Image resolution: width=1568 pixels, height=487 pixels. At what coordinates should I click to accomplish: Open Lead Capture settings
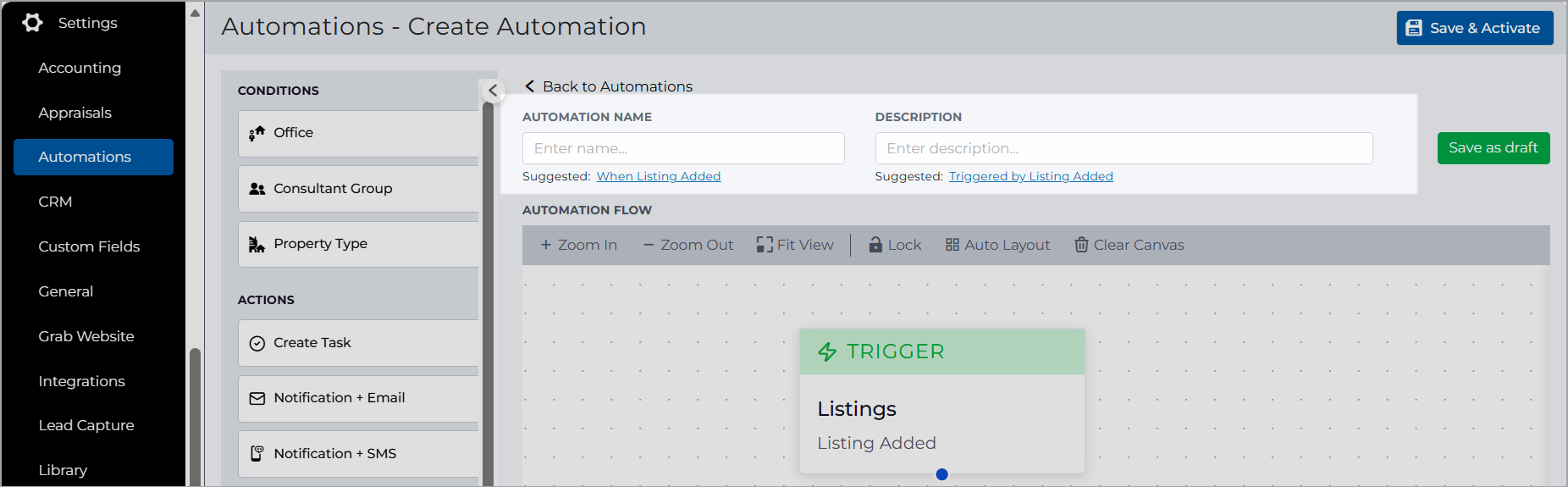coord(86,425)
